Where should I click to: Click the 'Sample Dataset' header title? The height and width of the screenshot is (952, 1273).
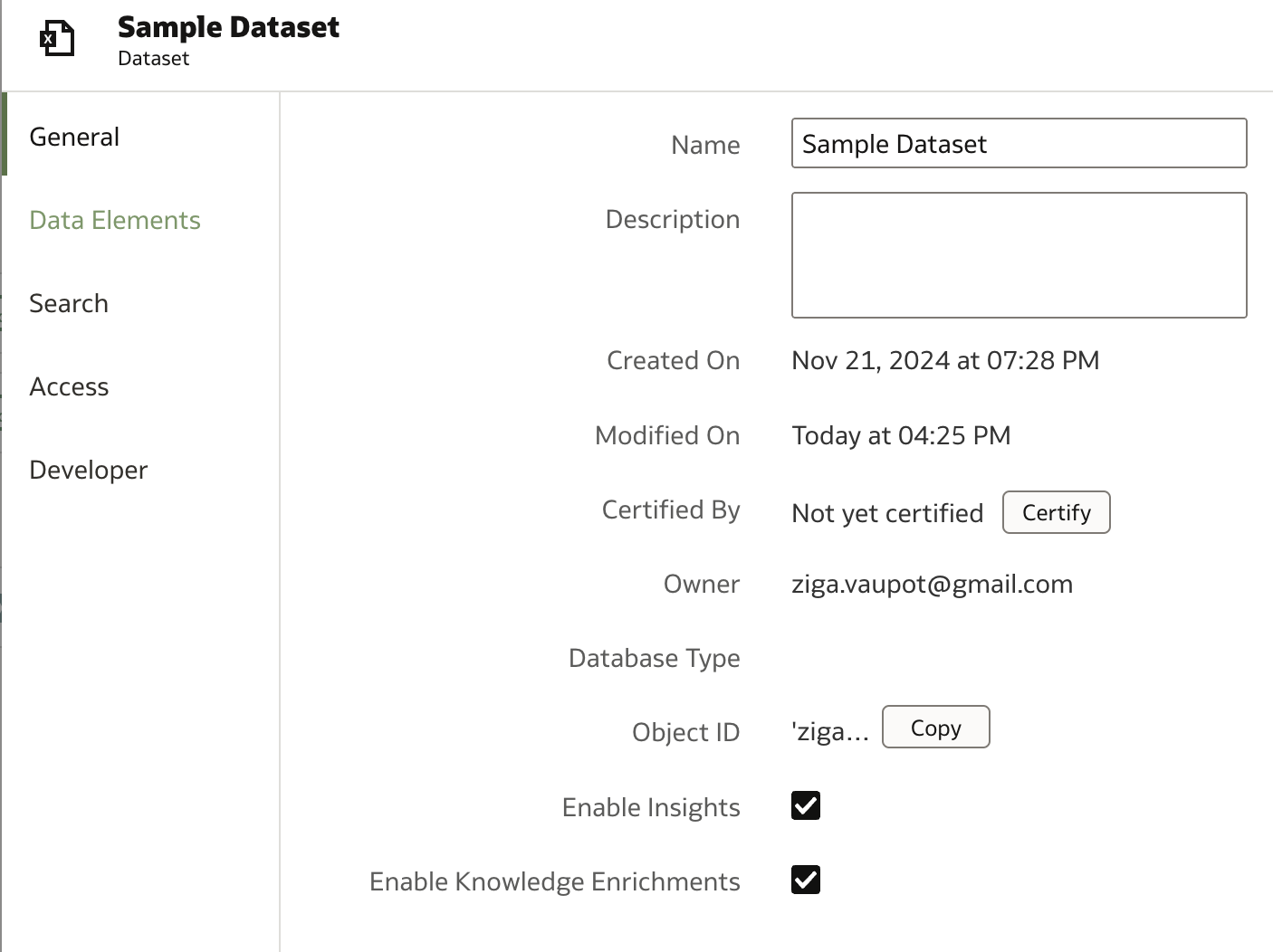(228, 27)
